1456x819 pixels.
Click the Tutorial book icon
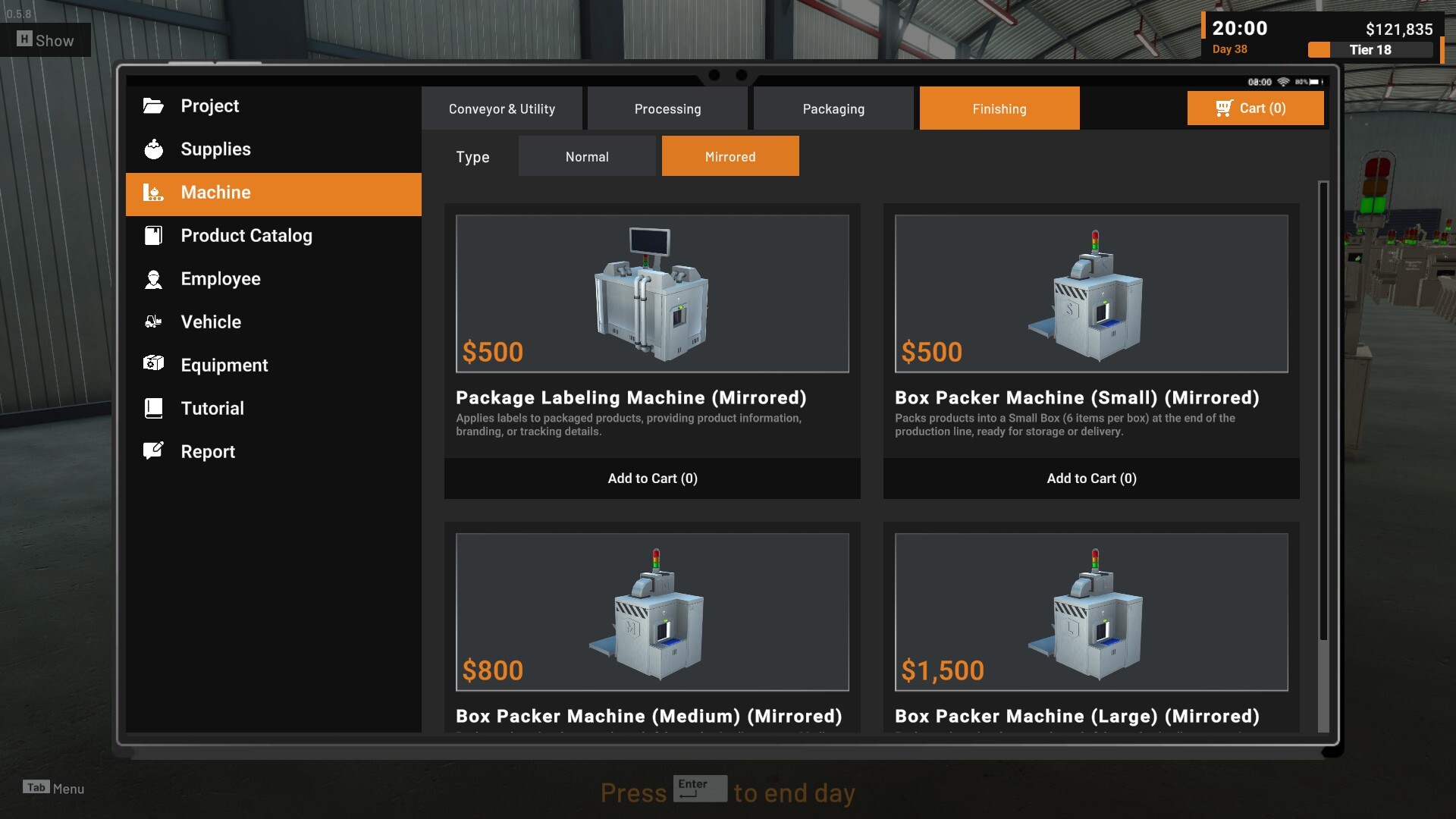pos(153,408)
